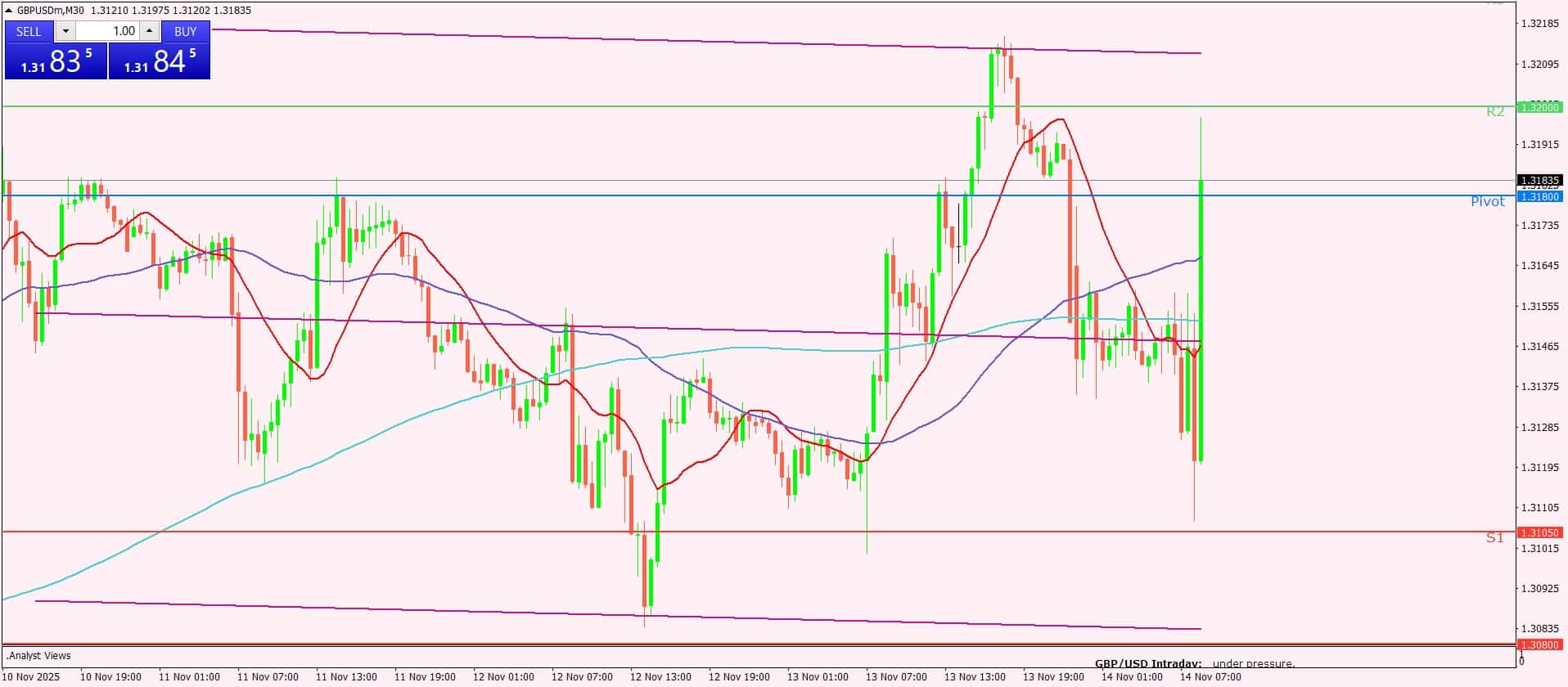The image size is (1568, 687).
Task: Click the .Analyst Views indicator label
Action: point(38,656)
